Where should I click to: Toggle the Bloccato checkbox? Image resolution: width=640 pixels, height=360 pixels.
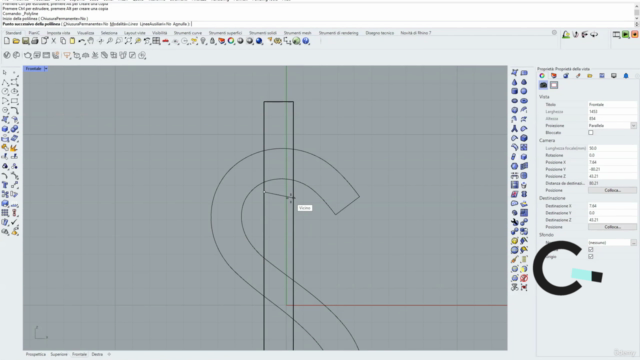click(x=591, y=133)
